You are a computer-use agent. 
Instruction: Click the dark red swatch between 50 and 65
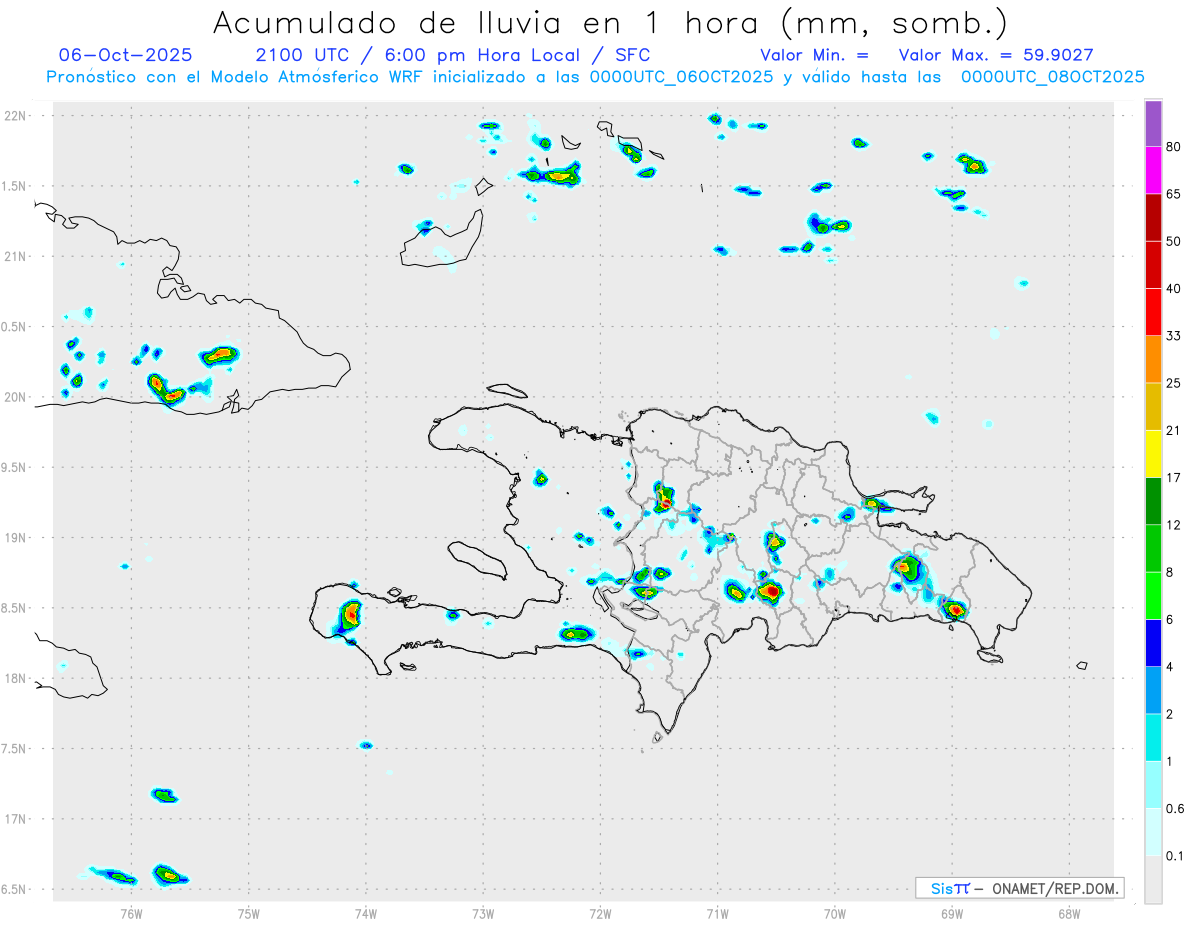point(1153,217)
